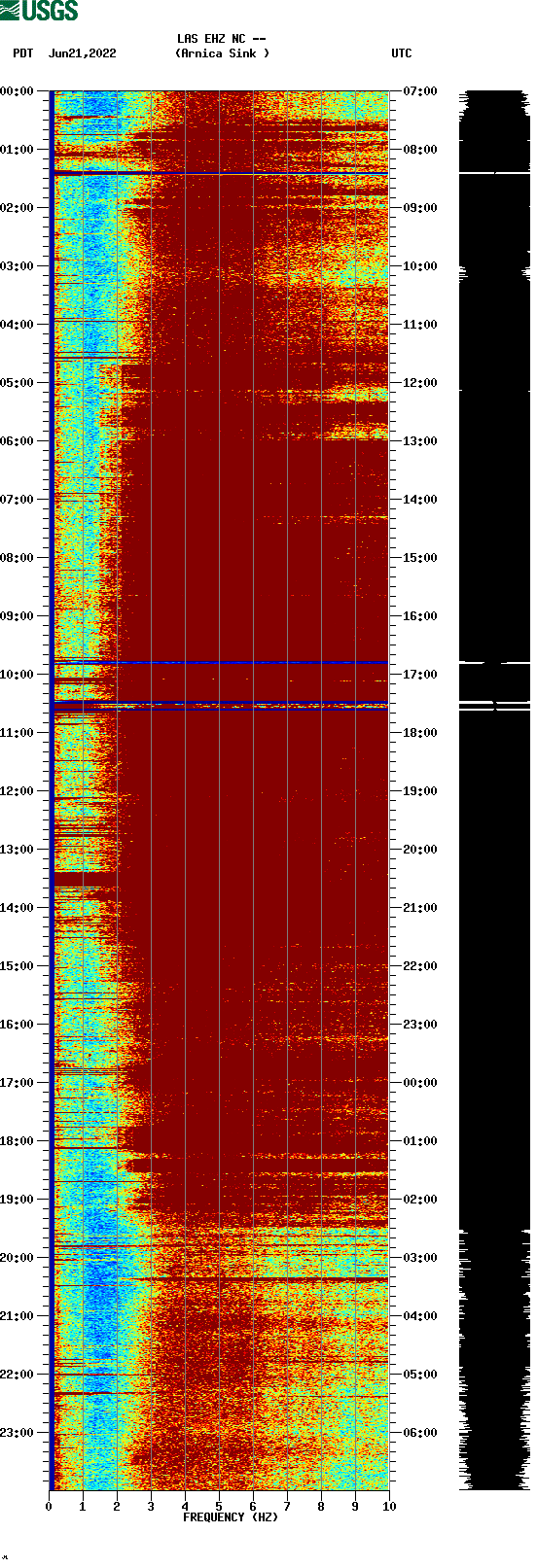
Task: Click the PDT time label '14:00'
Action: tap(17, 908)
